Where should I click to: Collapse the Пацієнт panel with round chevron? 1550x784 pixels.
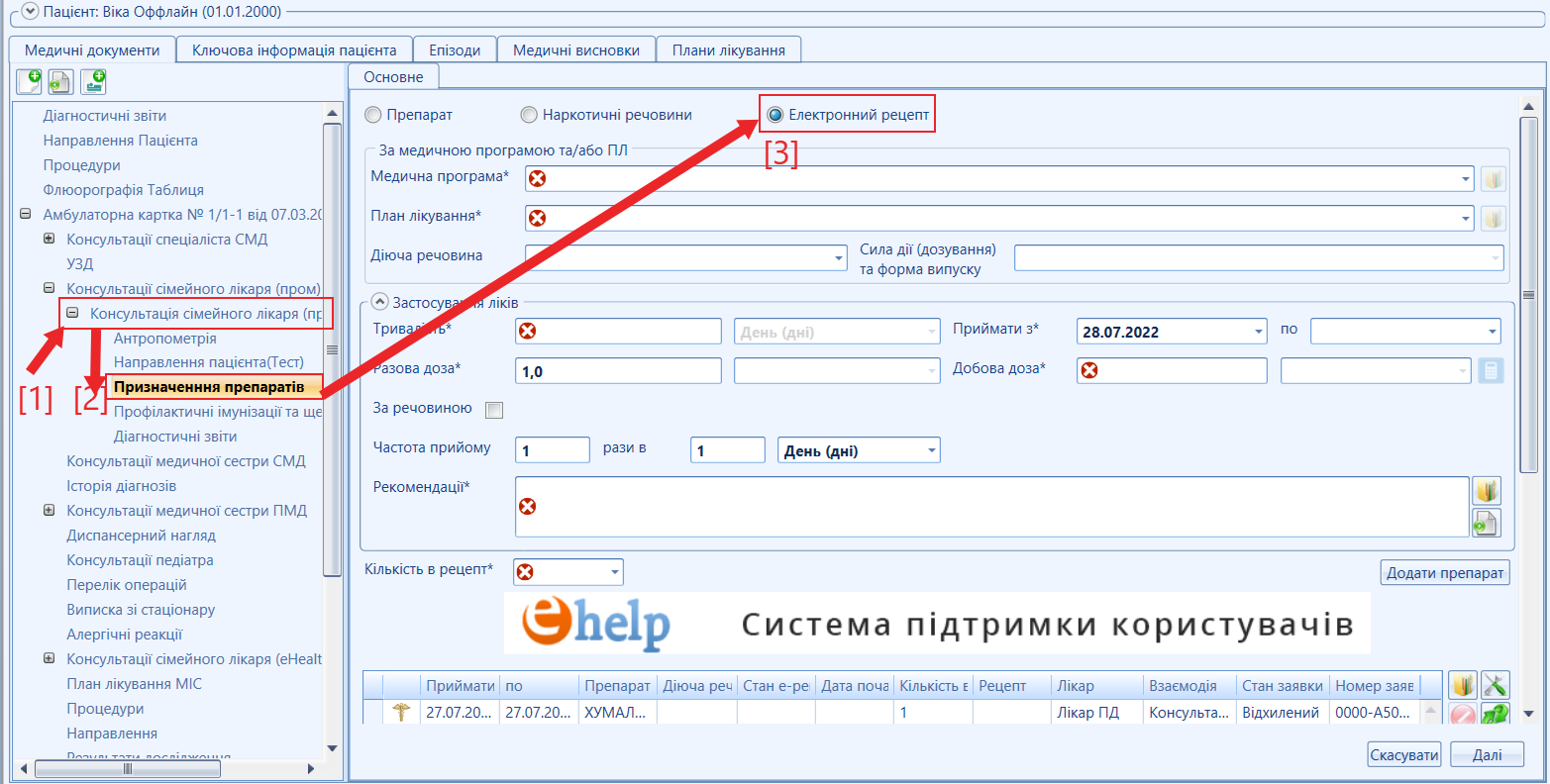pos(30,12)
